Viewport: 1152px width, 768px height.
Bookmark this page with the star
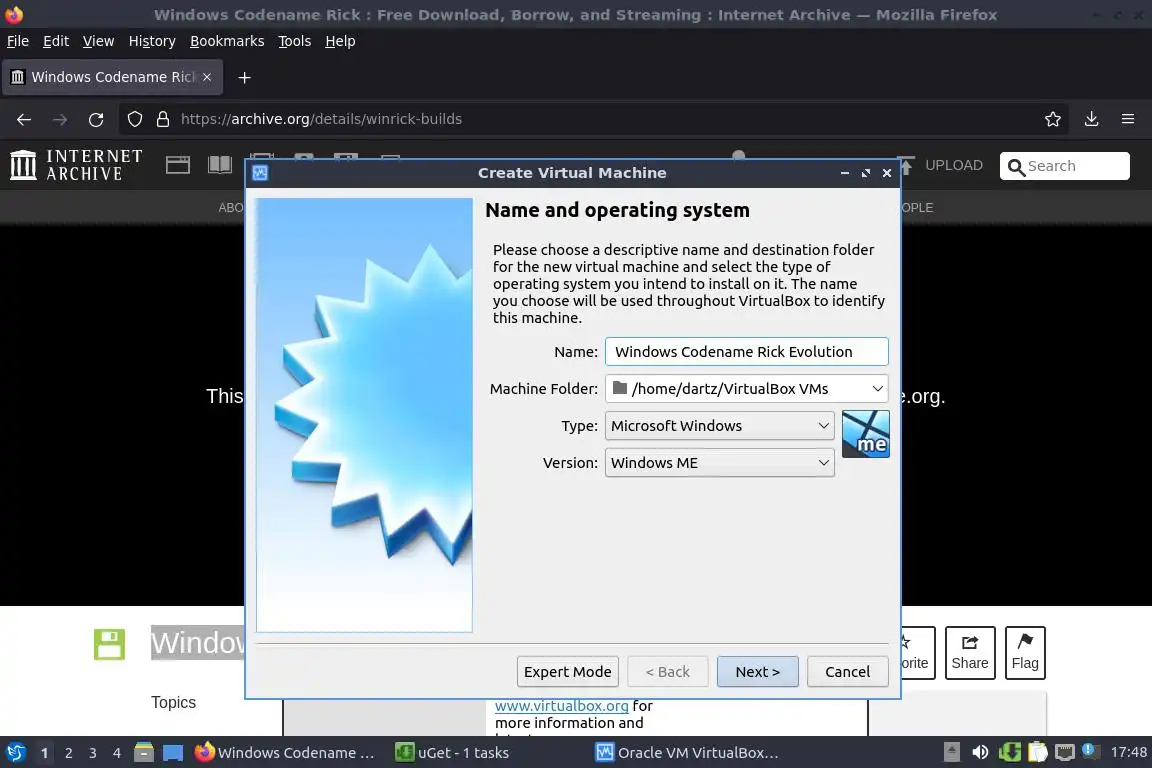(1053, 119)
